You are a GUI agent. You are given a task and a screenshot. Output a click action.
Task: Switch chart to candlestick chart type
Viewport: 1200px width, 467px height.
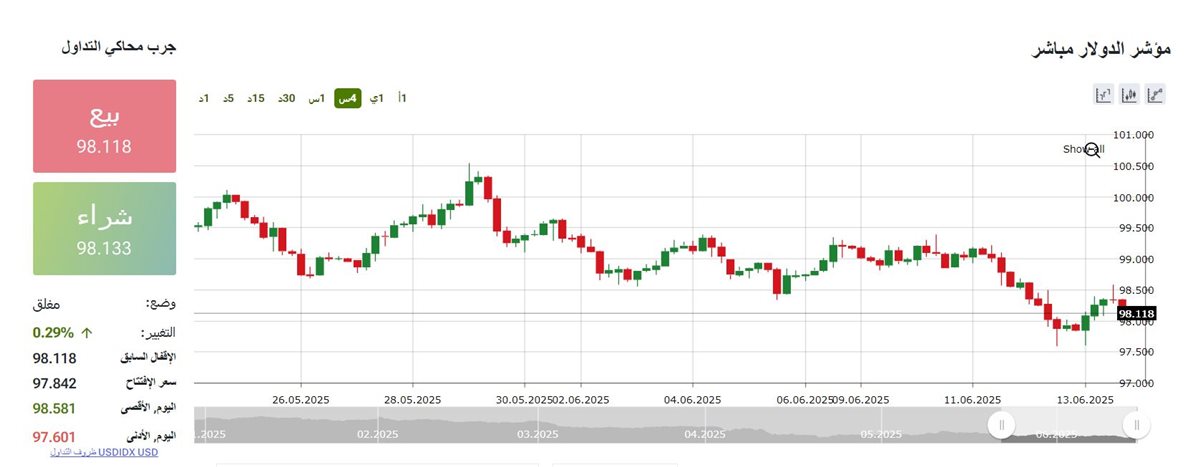1130,96
